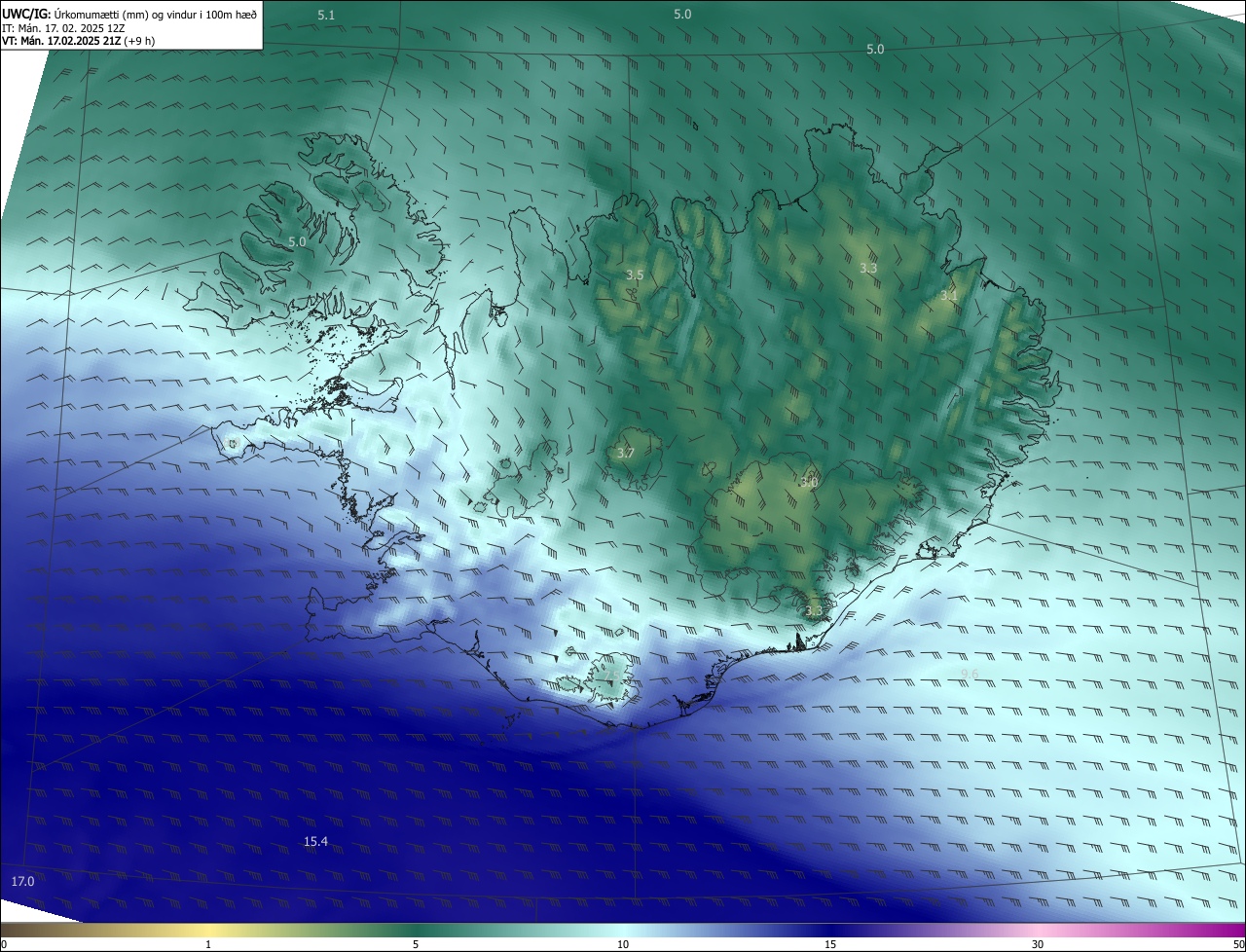The image size is (1246, 952).
Task: Select the 'VT: Mán. 17.02.2025 21Z (+9 h)' line
Action: pos(78,41)
